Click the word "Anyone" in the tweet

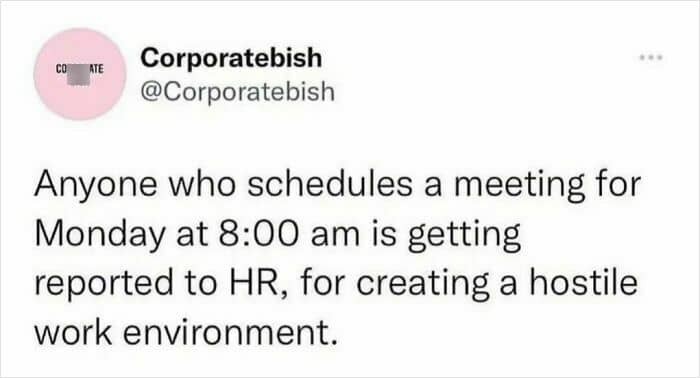96,186
